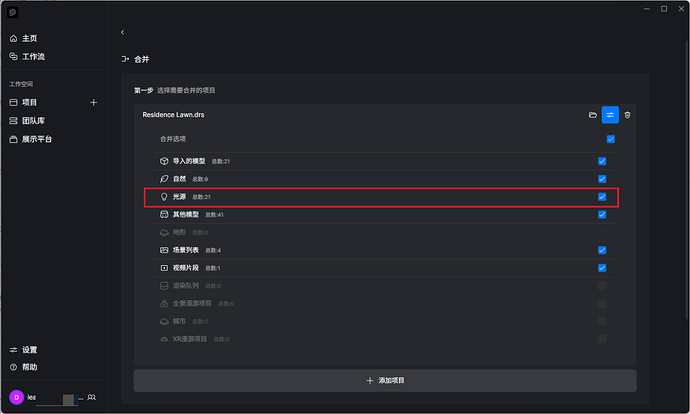690x414 pixels.
Task: Go back using the left chevron
Action: 122,33
